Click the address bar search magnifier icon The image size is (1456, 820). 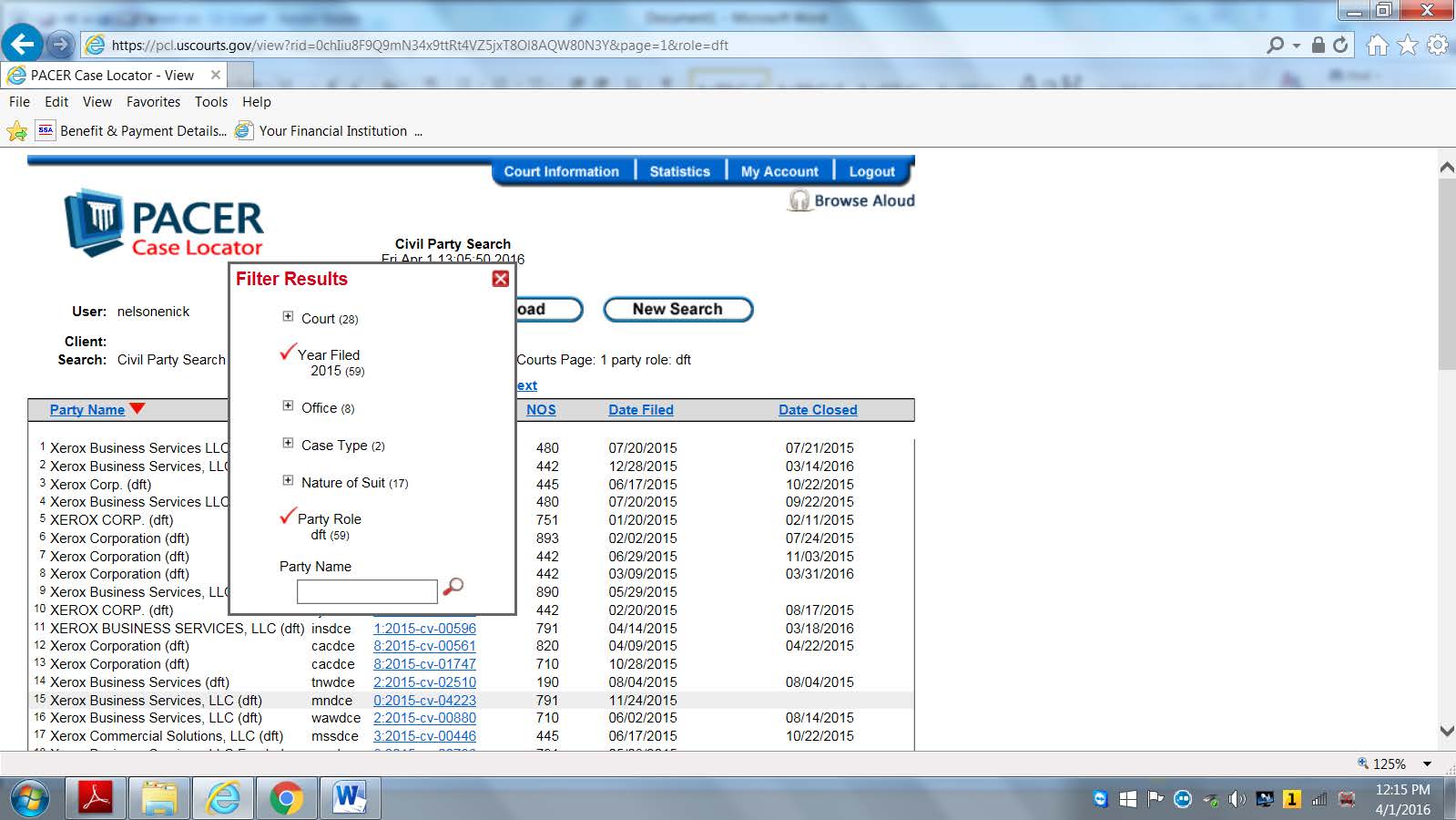(1275, 45)
